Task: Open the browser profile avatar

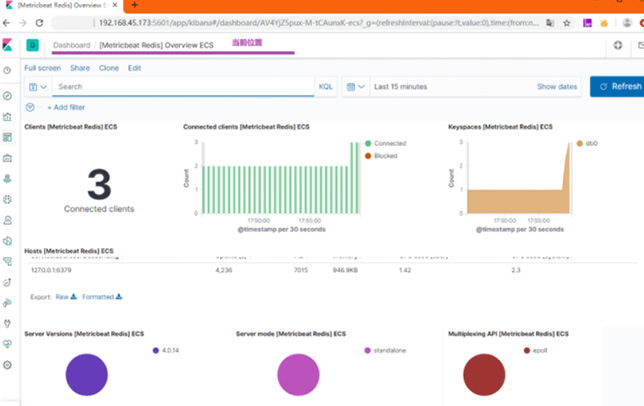Action: tap(627, 23)
